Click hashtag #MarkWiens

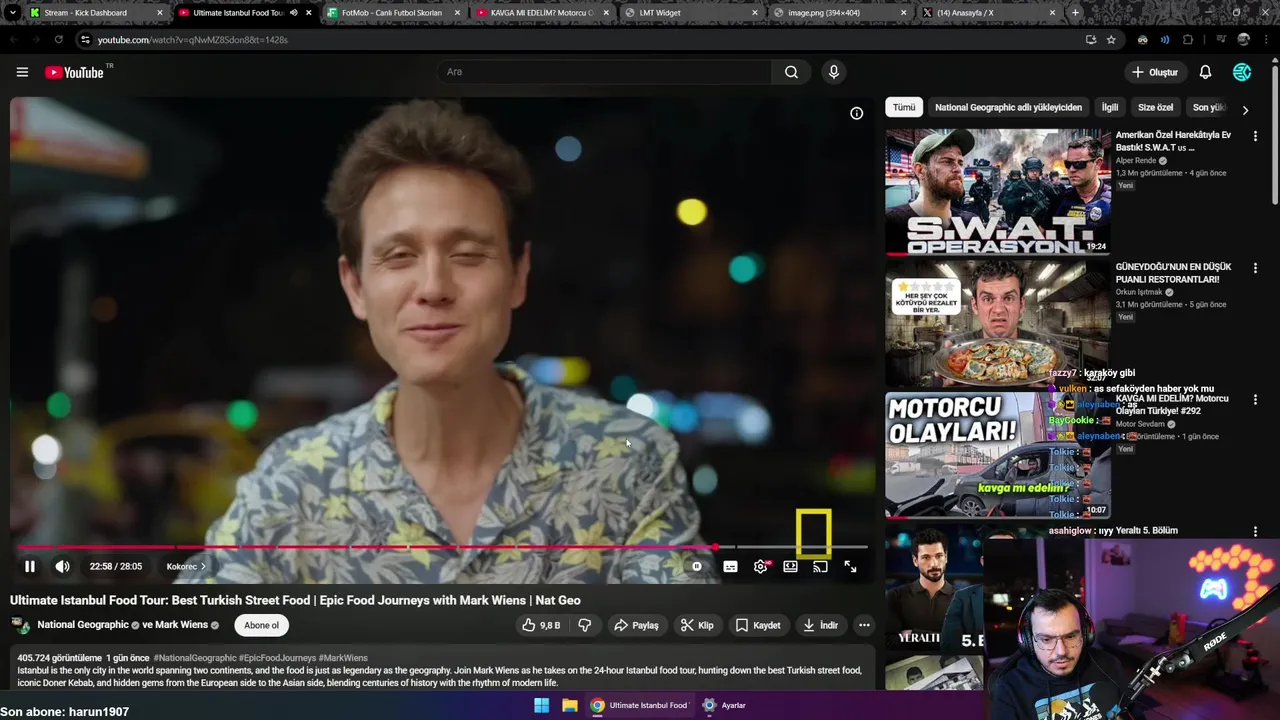pyautogui.click(x=343, y=658)
